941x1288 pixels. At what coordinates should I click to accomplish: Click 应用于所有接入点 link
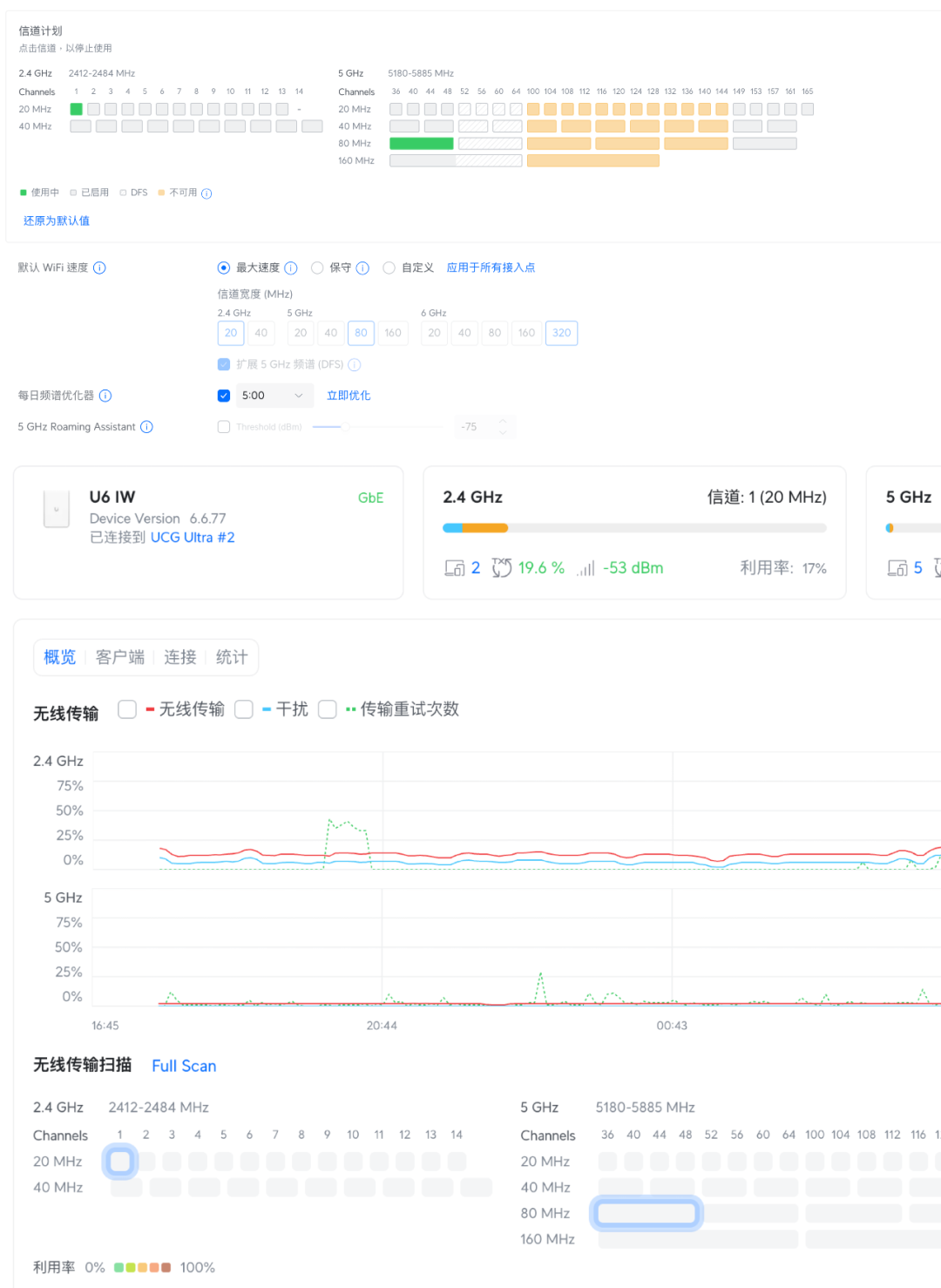pos(491,268)
